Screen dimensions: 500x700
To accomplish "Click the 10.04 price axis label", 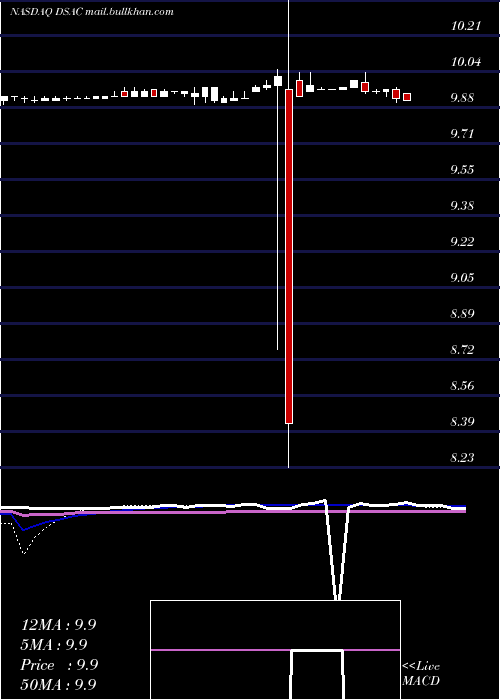I will coord(466,62).
